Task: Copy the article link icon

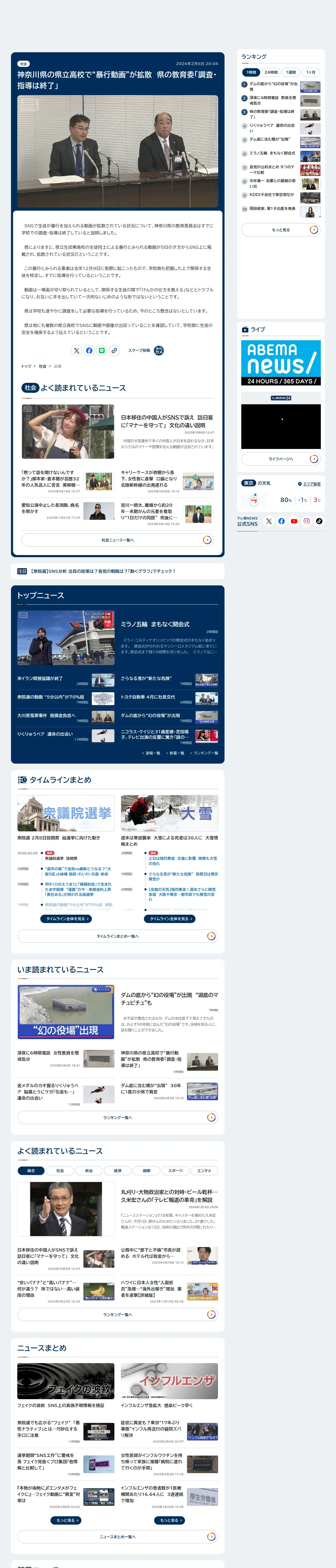Action: pos(114,351)
